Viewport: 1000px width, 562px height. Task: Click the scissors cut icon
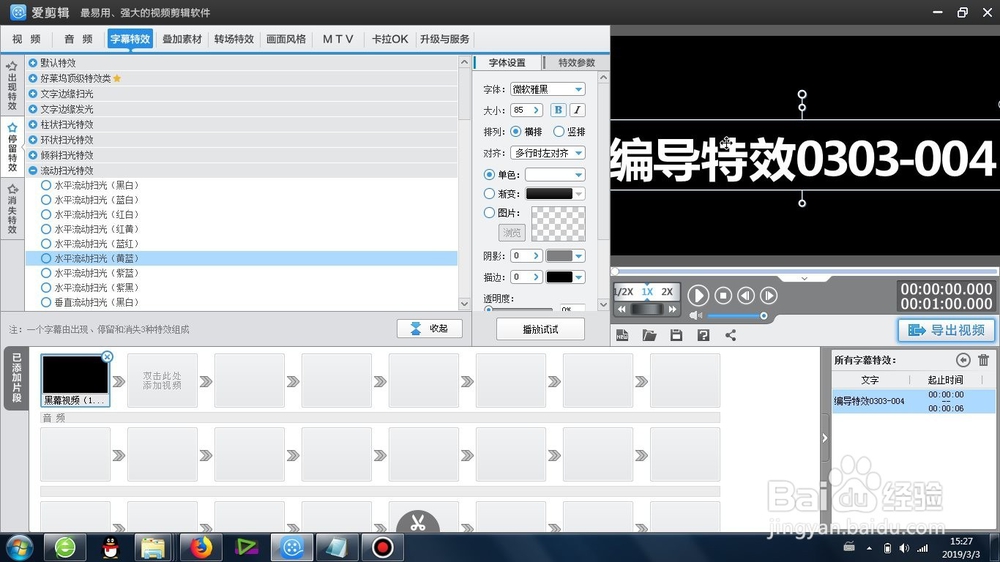tap(418, 522)
